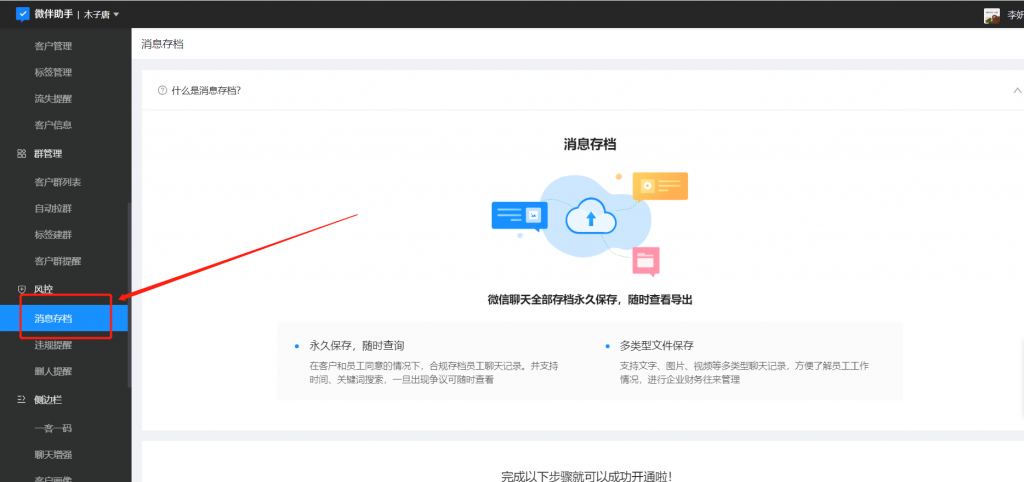Viewport: 1024px width, 482px height.
Task: Collapse the 什么是消息存档 panel with chevron
Action: click(1016, 90)
